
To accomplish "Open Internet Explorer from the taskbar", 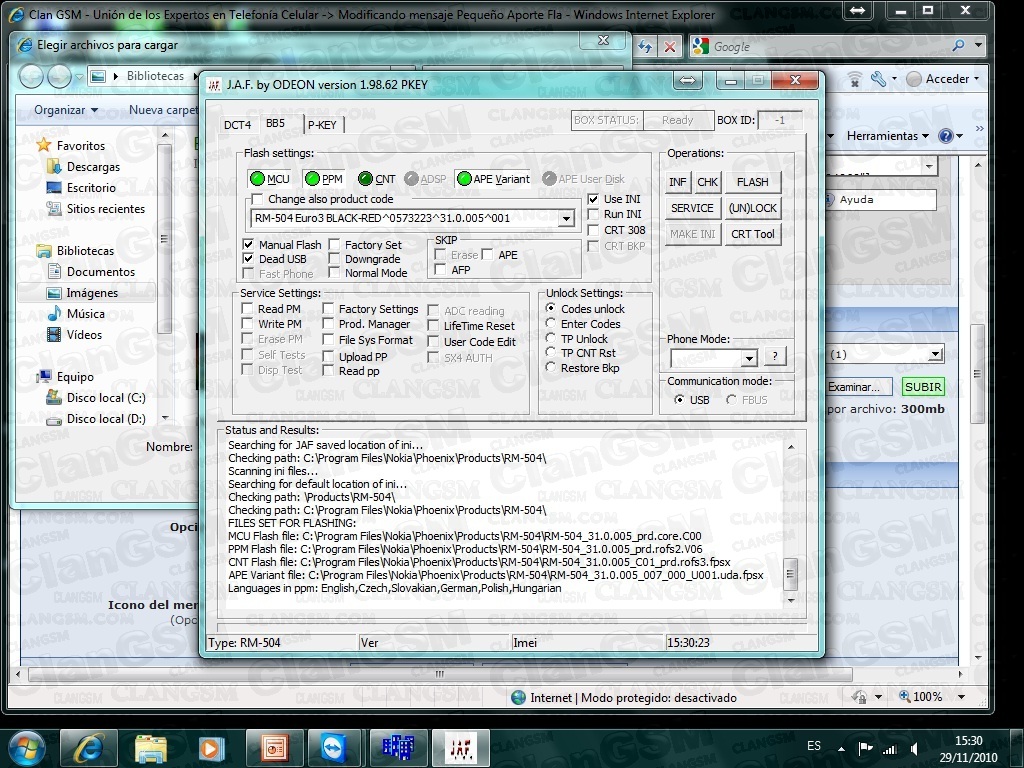I will [x=89, y=748].
